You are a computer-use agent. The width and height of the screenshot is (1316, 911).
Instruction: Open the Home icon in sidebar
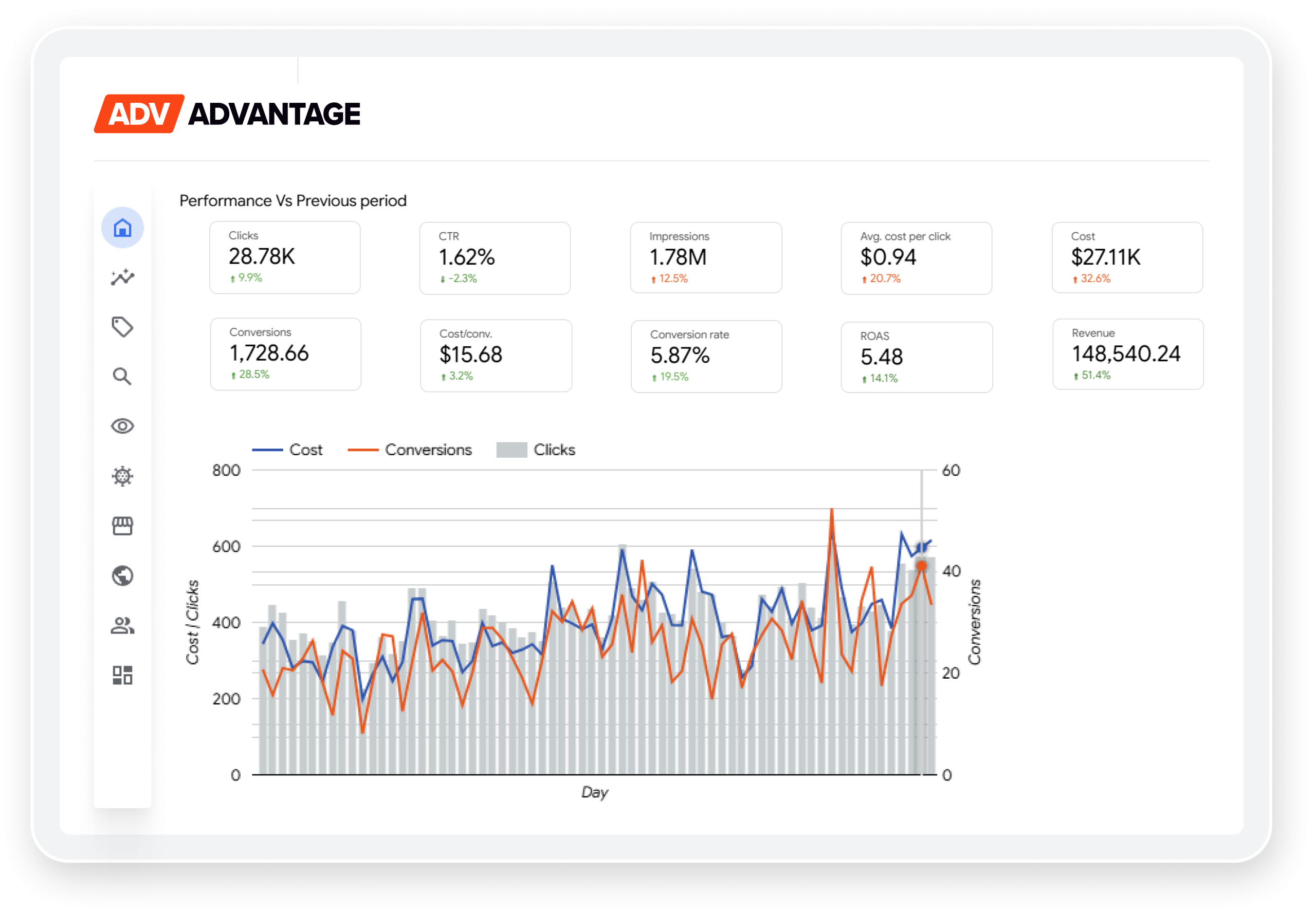pyautogui.click(x=122, y=228)
